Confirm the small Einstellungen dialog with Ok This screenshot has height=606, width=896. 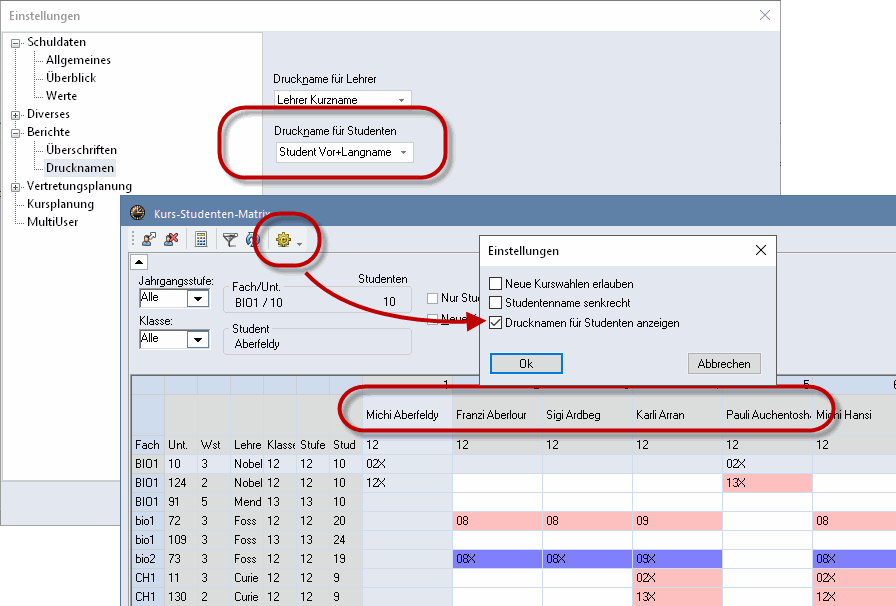(x=526, y=364)
